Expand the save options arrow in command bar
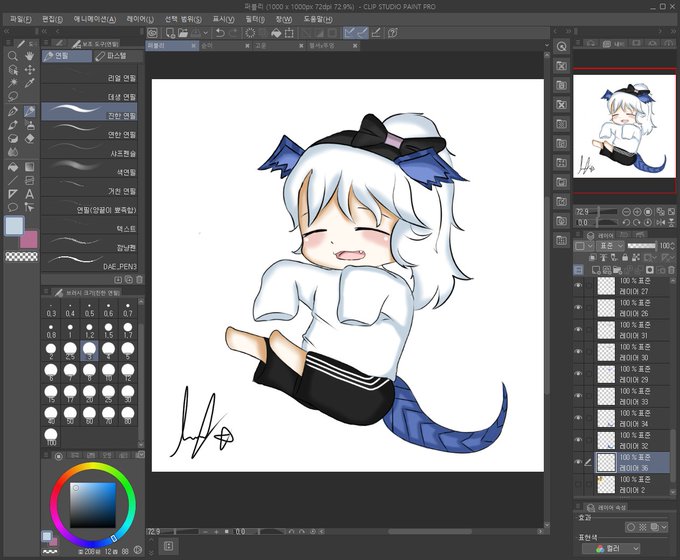 point(206,33)
